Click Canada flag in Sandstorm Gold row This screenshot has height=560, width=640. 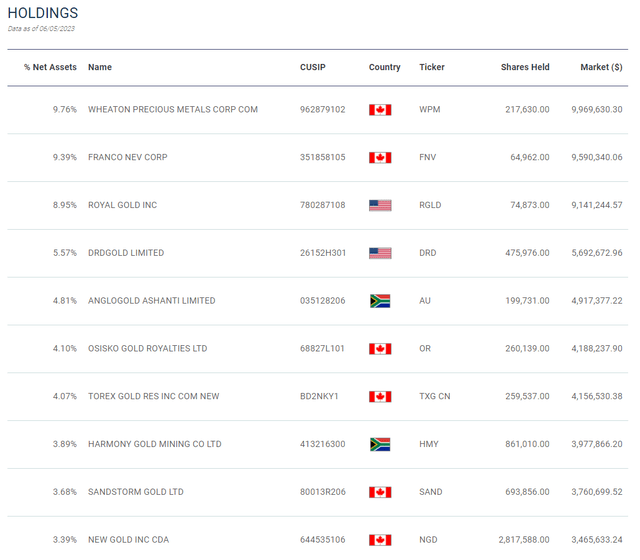[380, 492]
